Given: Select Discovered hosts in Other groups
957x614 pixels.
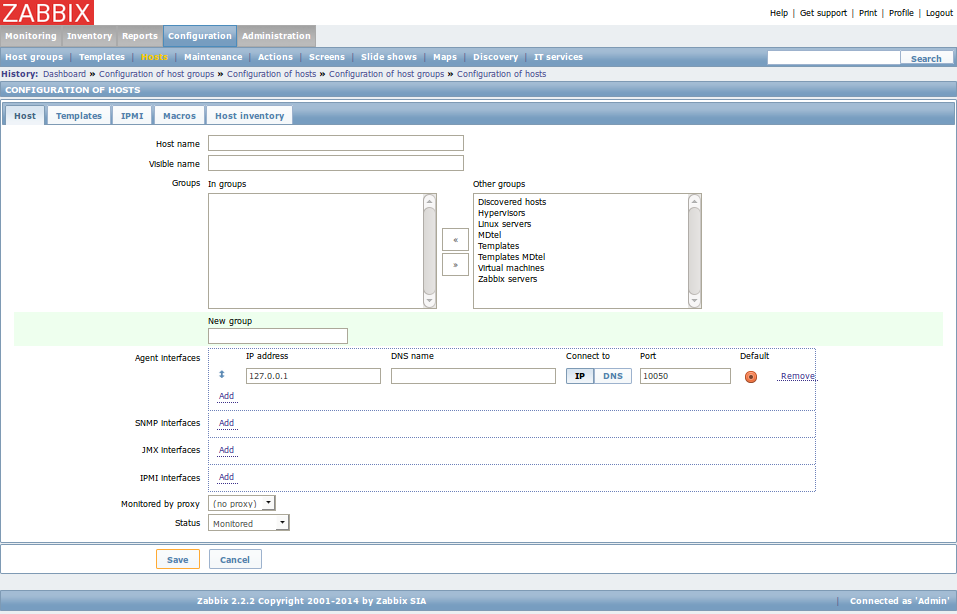Looking at the screenshot, I should click(512, 202).
